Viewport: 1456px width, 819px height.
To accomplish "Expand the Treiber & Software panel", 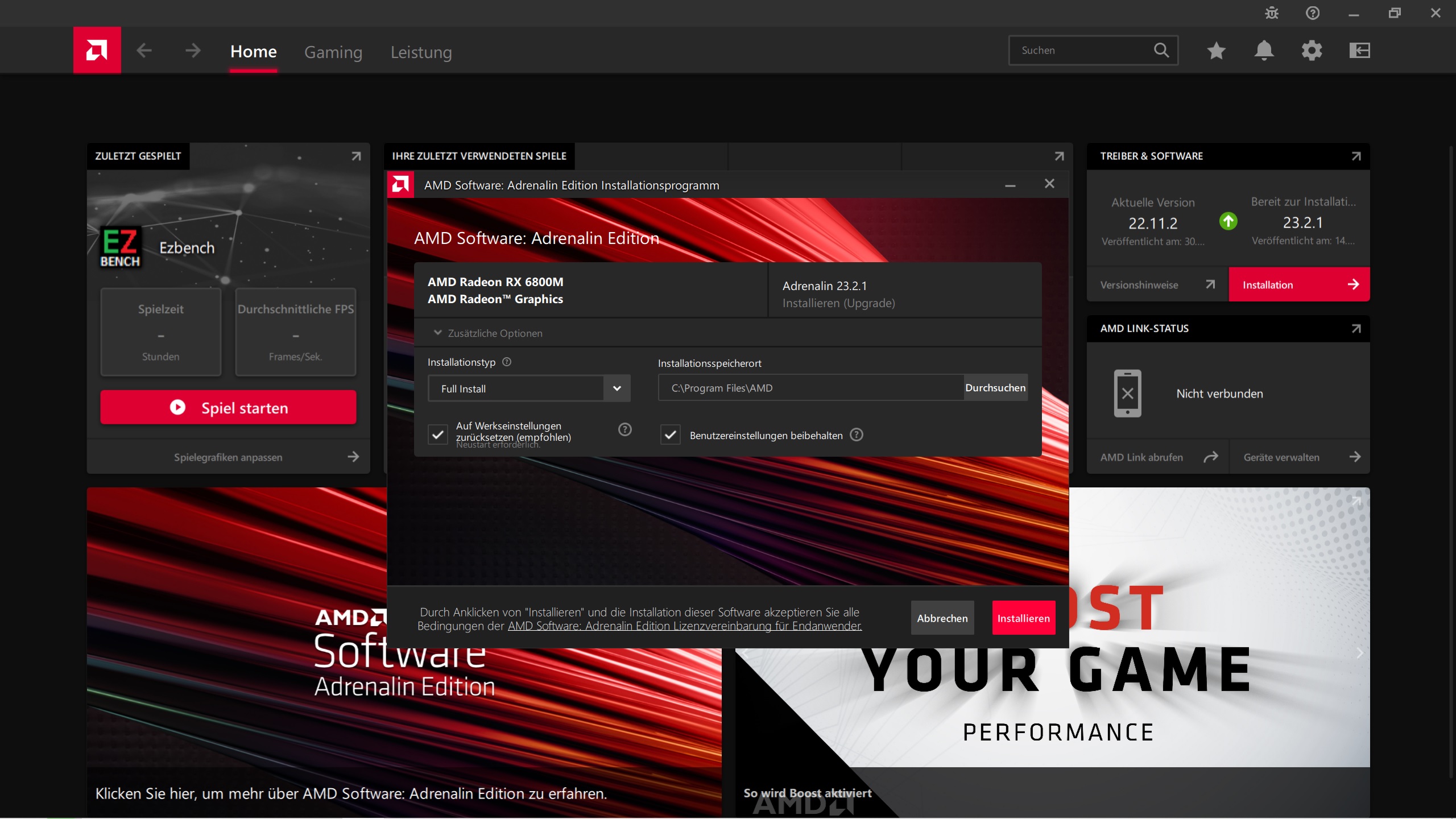I will tap(1356, 156).
